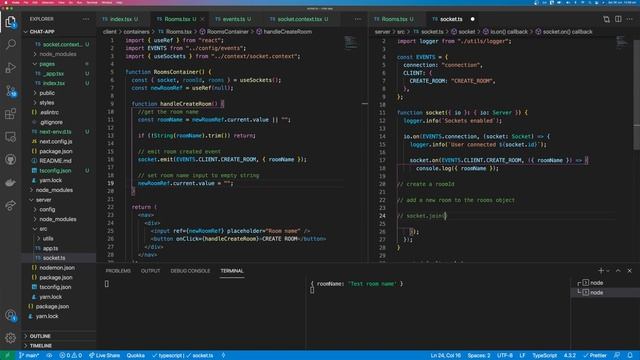Viewport: 640px width, 360px height.
Task: Click the compare changes icon in right editor
Action: click(x=607, y=19)
